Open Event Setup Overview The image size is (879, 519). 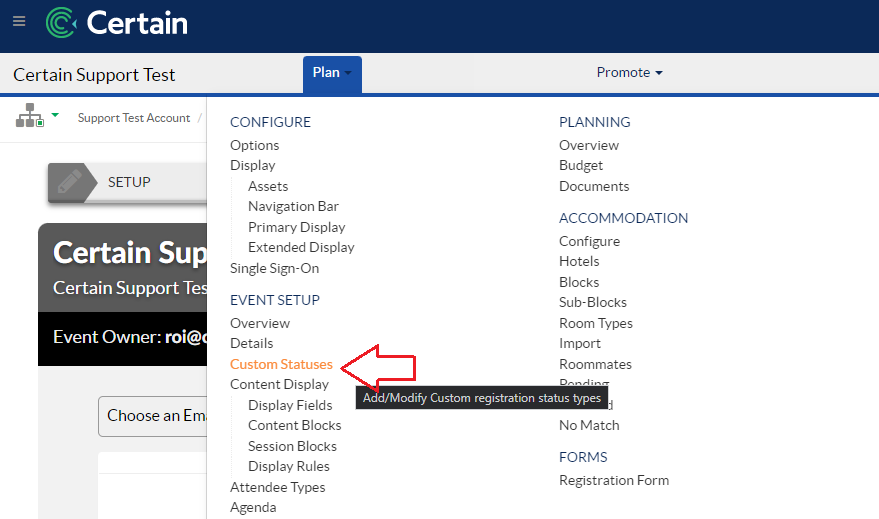tap(260, 323)
